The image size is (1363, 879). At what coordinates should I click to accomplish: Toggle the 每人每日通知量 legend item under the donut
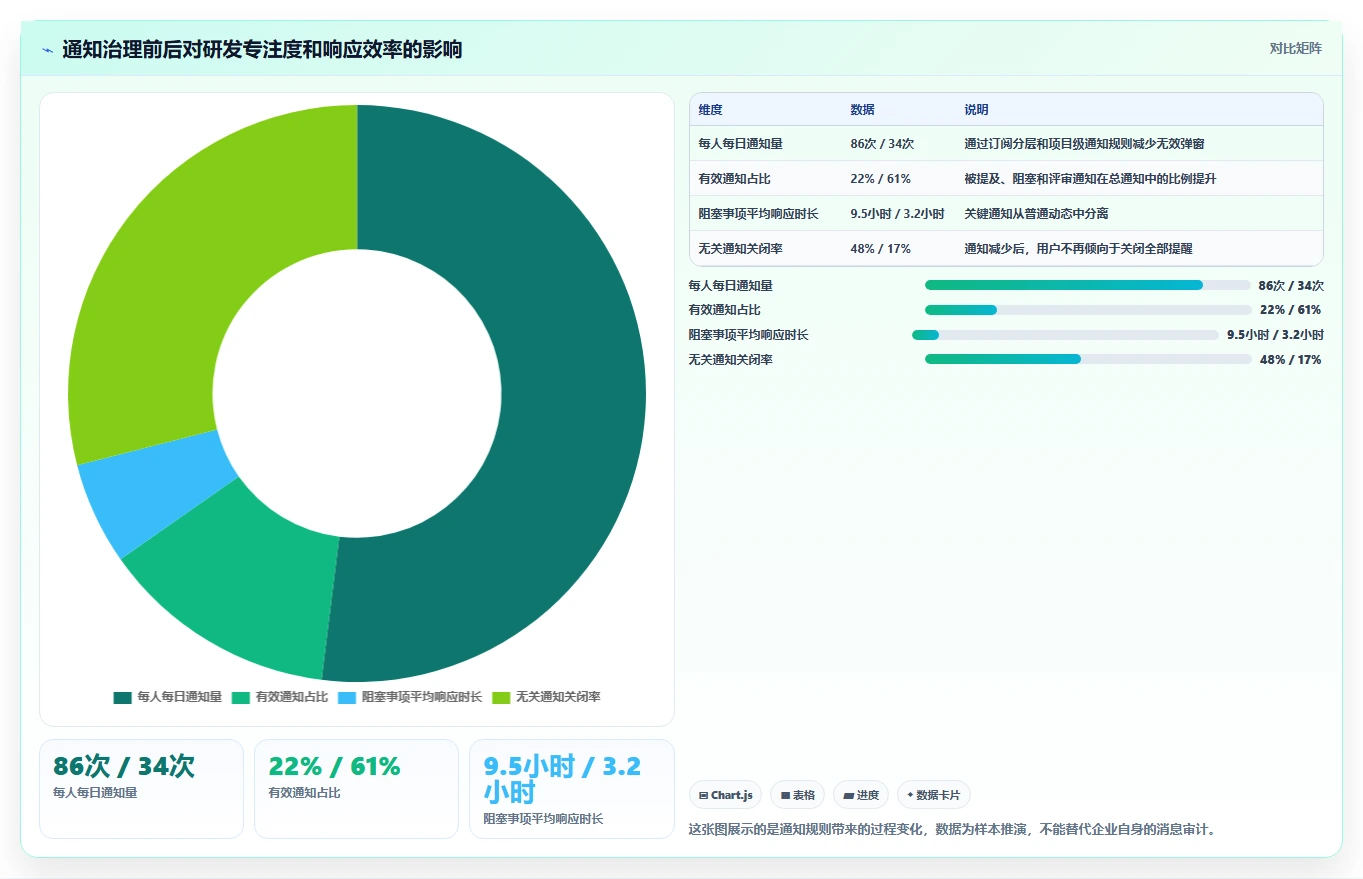coord(168,697)
